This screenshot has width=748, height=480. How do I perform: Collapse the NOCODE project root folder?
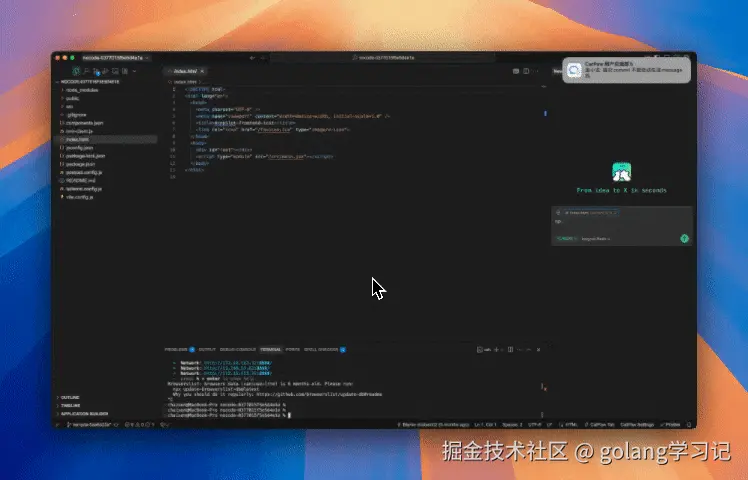(90, 82)
